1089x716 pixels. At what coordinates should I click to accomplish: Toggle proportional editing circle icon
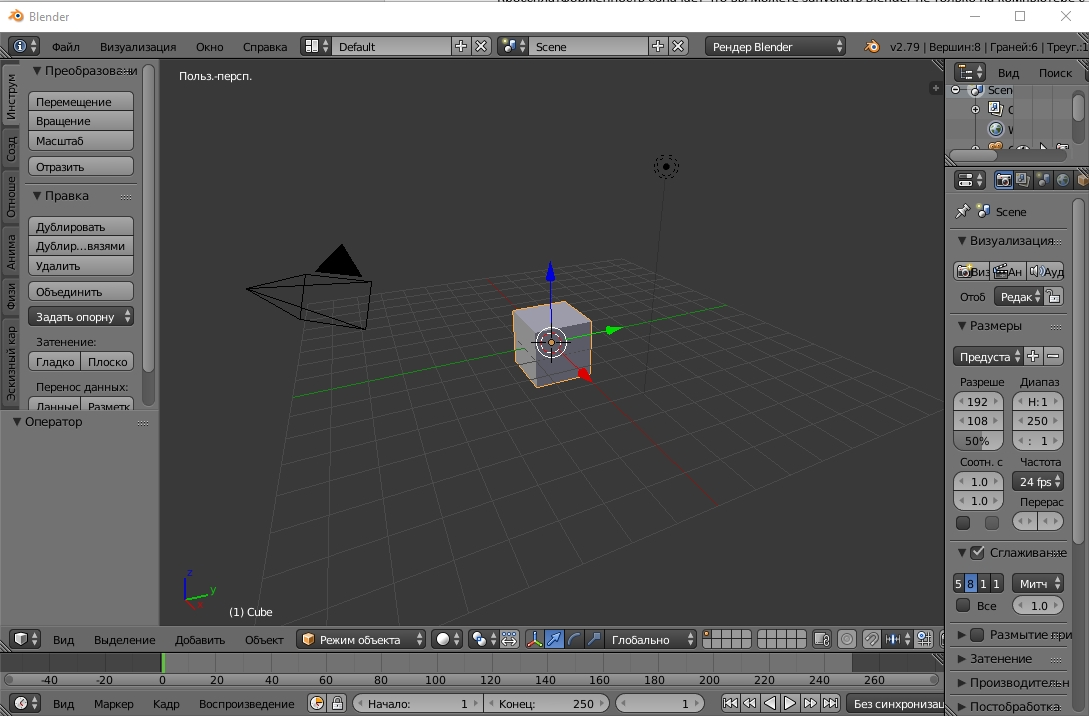(x=847, y=640)
